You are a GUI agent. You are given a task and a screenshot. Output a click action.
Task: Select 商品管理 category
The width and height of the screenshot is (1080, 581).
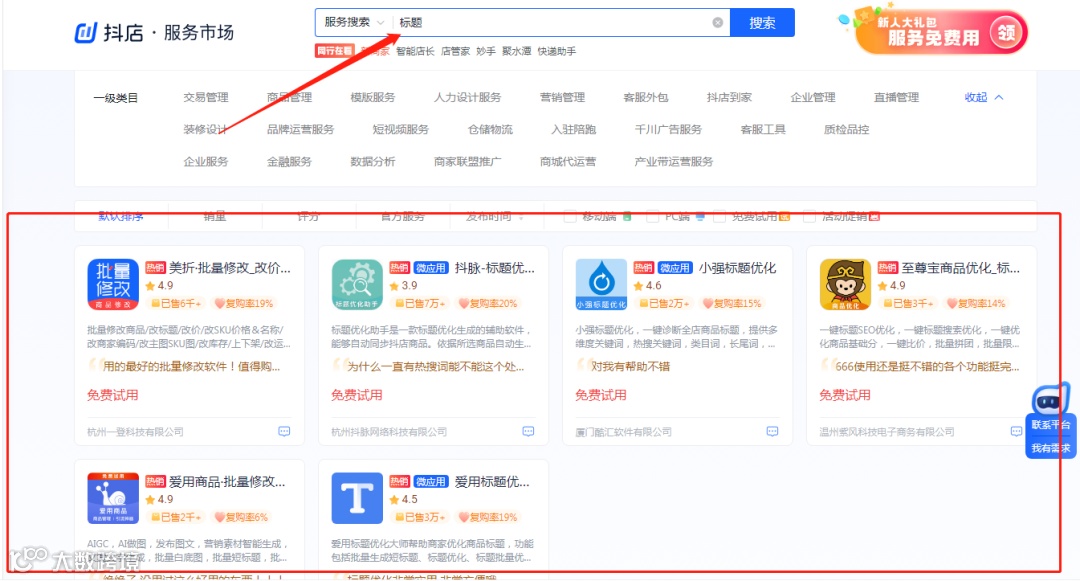point(289,97)
